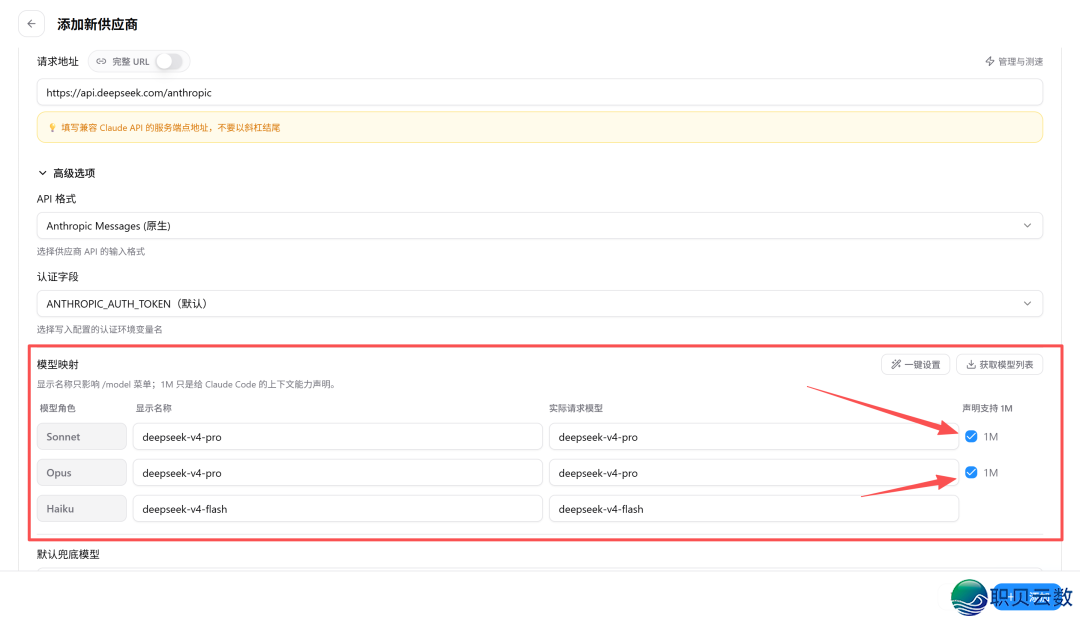This screenshot has width=1080, height=622.
Task: Toggle the 完整 URL switch
Action: pos(169,61)
